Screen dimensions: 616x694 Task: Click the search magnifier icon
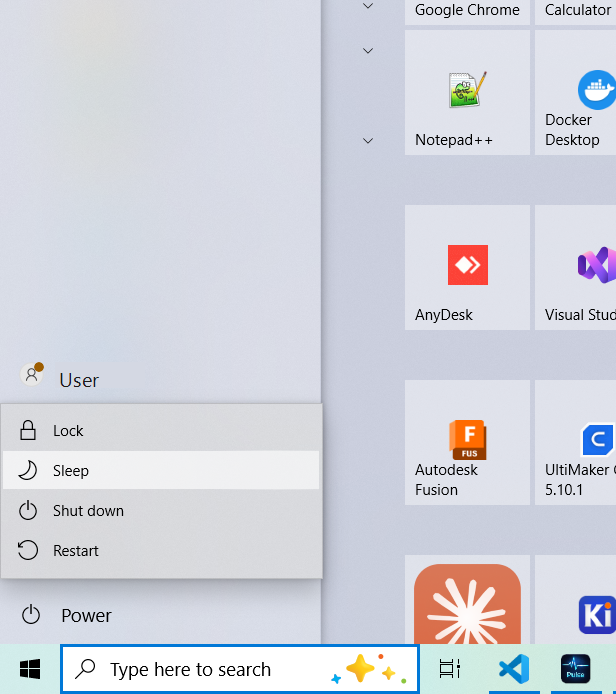pyautogui.click(x=85, y=669)
